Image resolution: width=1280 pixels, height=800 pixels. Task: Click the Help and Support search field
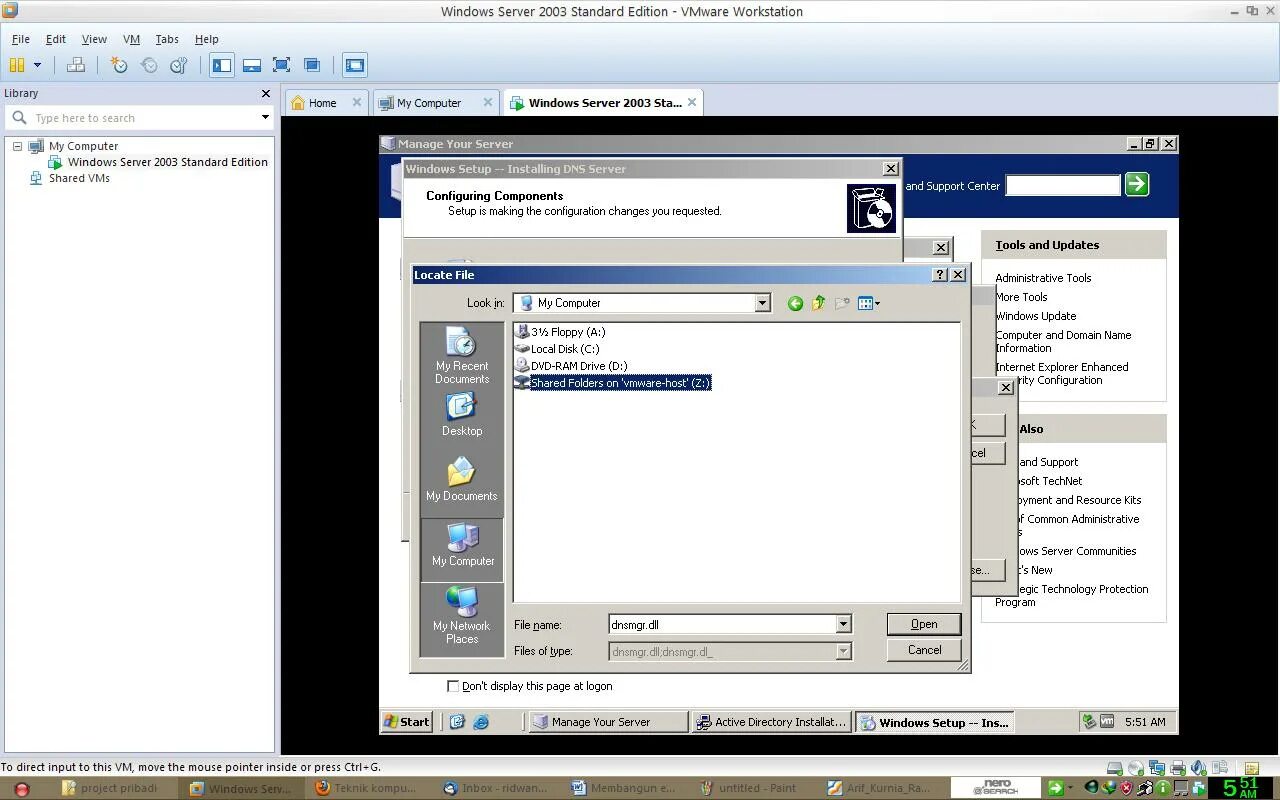click(1063, 185)
